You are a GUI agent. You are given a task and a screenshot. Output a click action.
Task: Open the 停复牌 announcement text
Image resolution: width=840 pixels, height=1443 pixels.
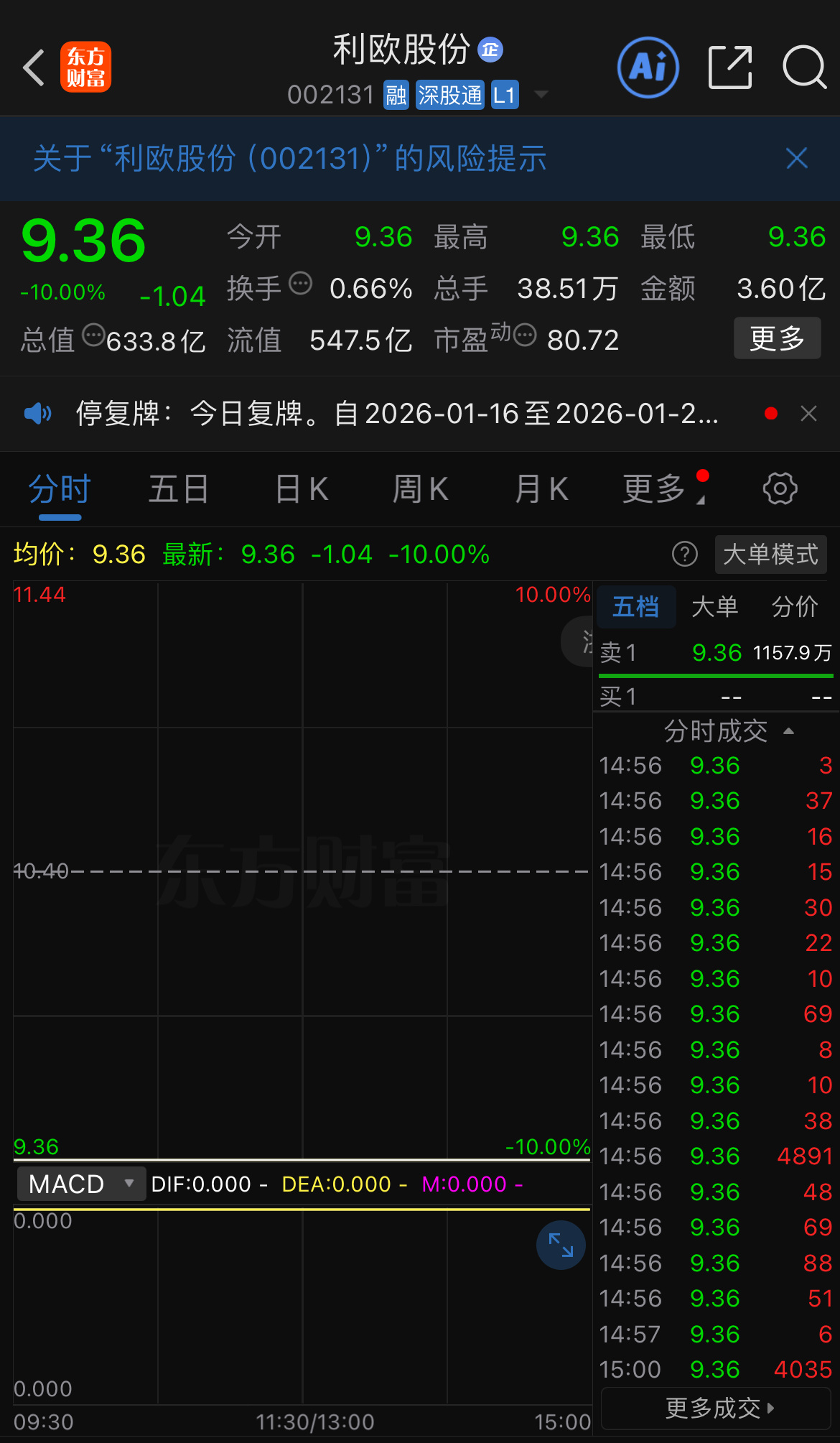point(397,414)
